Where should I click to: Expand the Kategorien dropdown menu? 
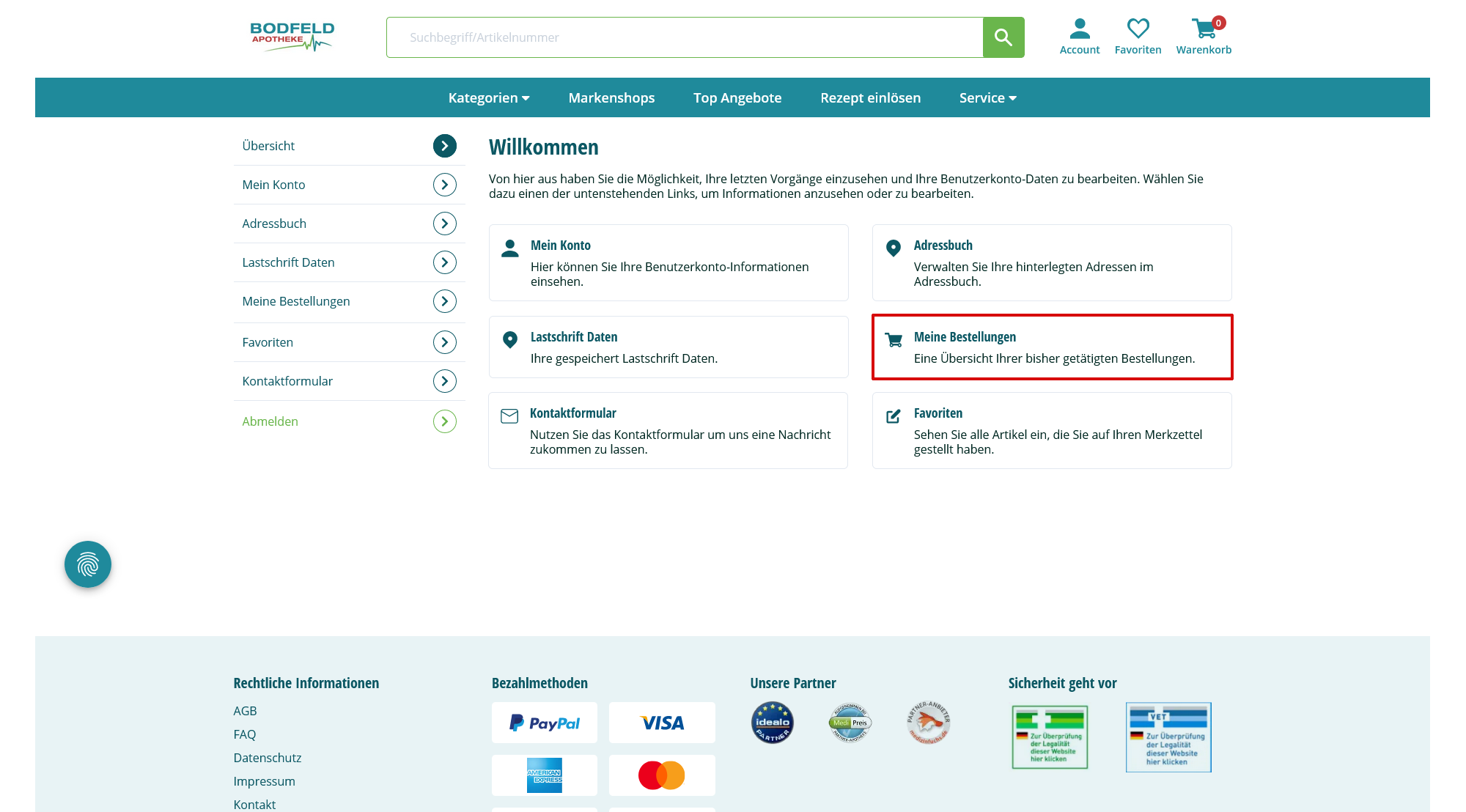coord(488,97)
